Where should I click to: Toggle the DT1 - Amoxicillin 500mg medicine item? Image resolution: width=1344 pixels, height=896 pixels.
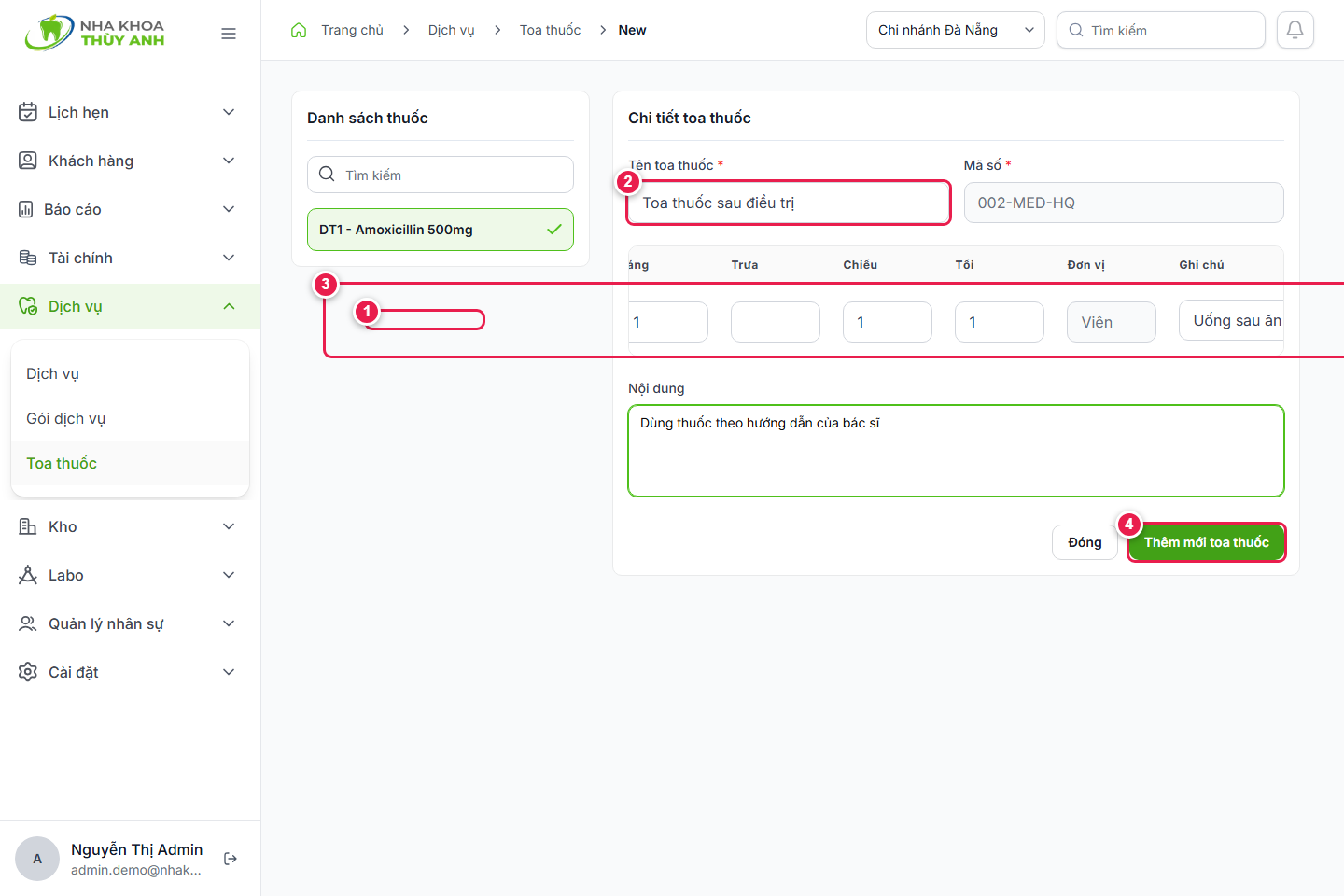tap(441, 230)
